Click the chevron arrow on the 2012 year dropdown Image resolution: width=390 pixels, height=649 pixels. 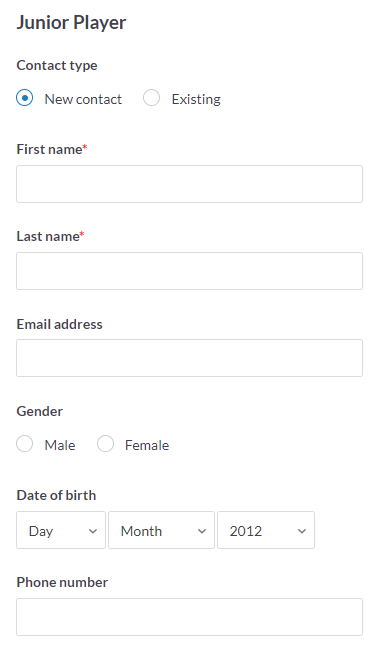(x=302, y=531)
